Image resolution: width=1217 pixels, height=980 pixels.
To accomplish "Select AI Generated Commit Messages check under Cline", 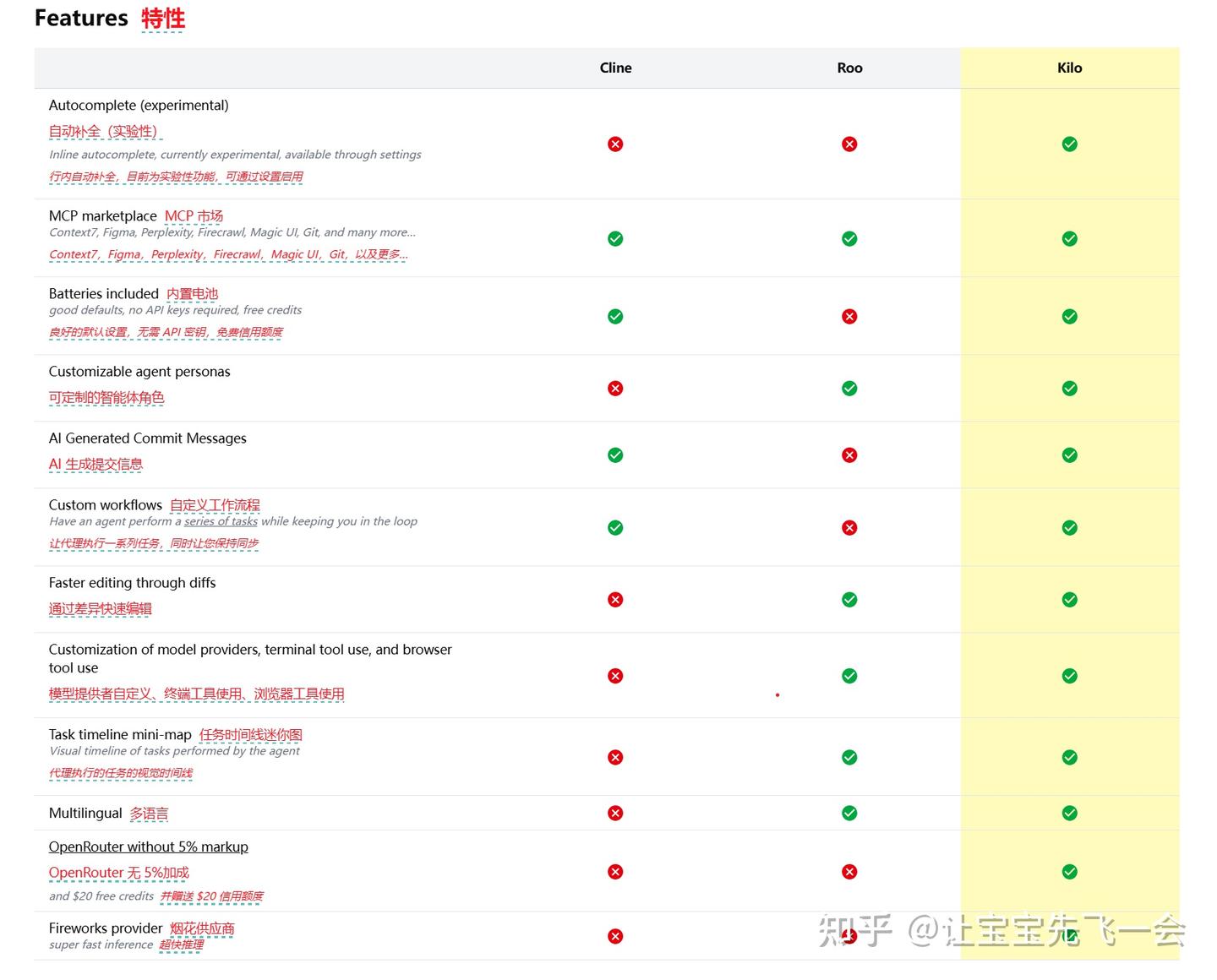I will (615, 455).
